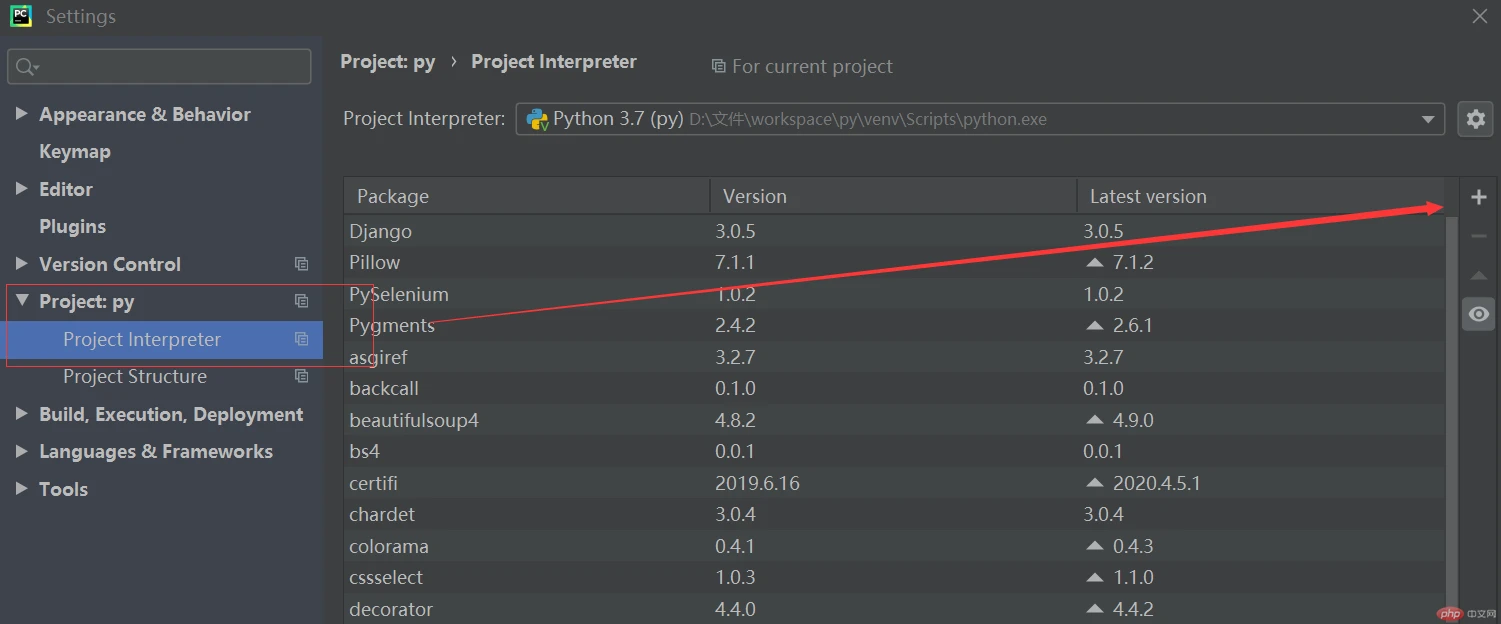1501x624 pixels.
Task: Toggle the show early releases eye icon
Action: [1478, 314]
